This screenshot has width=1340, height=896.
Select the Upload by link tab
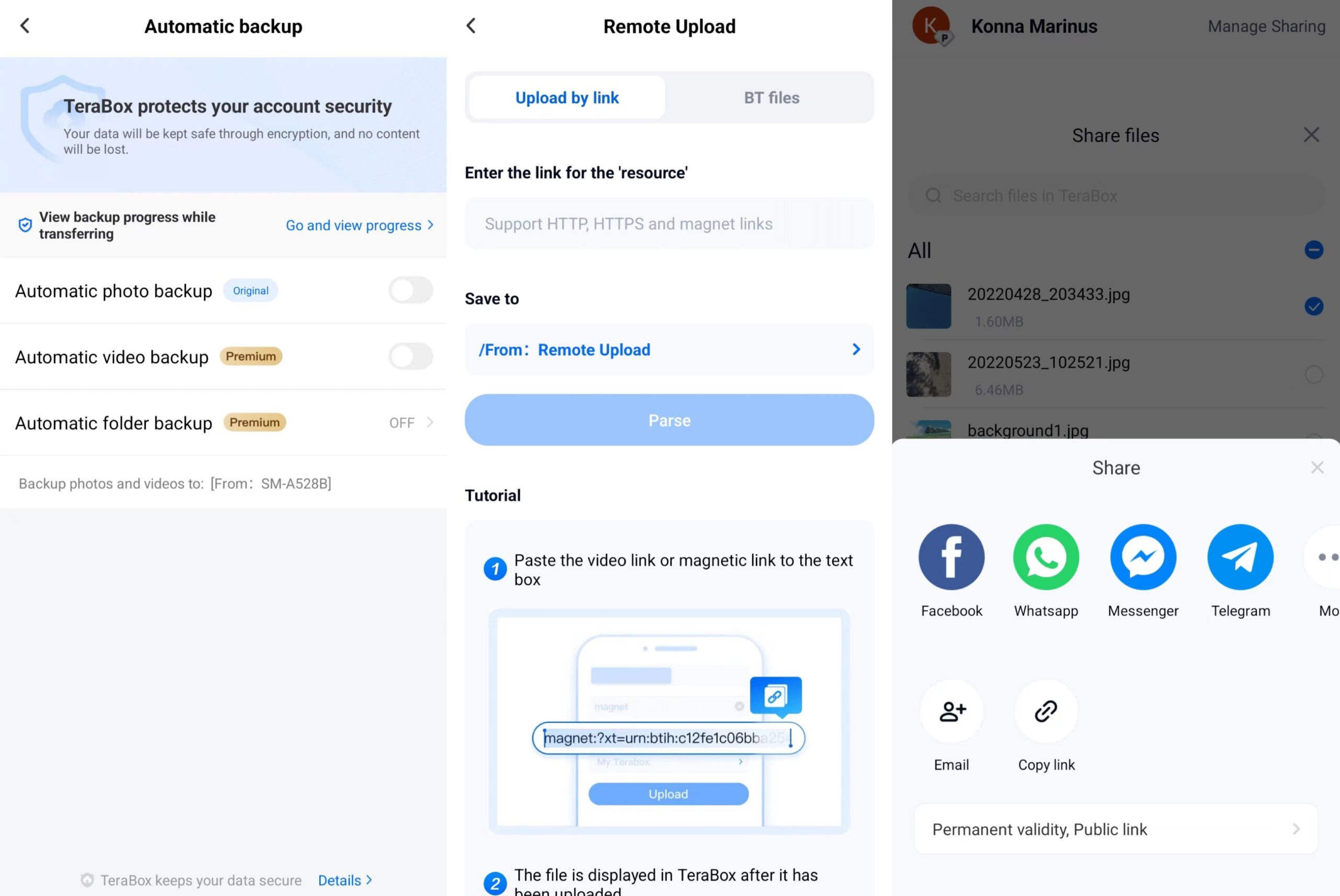coord(567,97)
